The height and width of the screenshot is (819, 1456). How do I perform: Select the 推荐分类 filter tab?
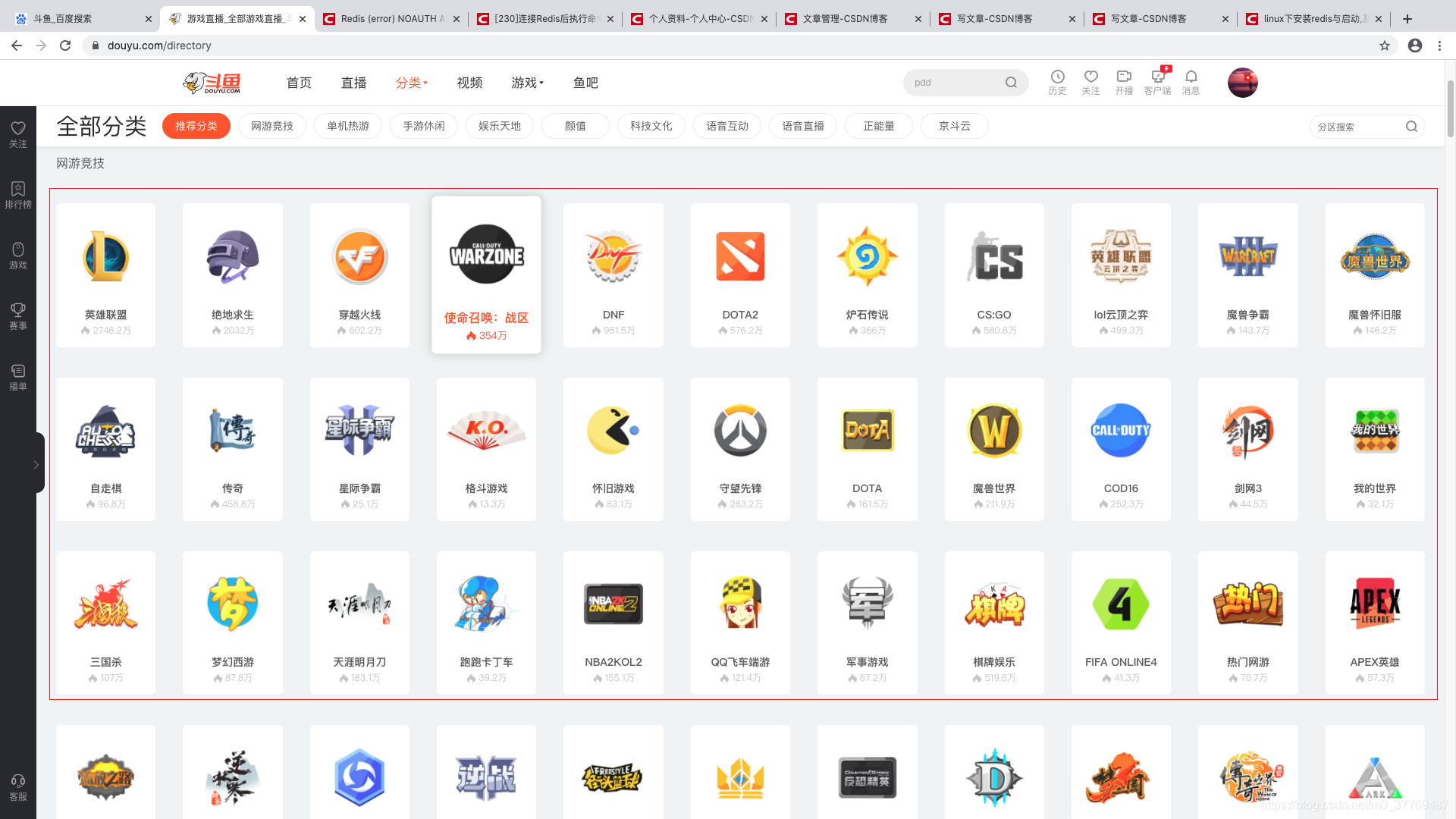pos(196,126)
